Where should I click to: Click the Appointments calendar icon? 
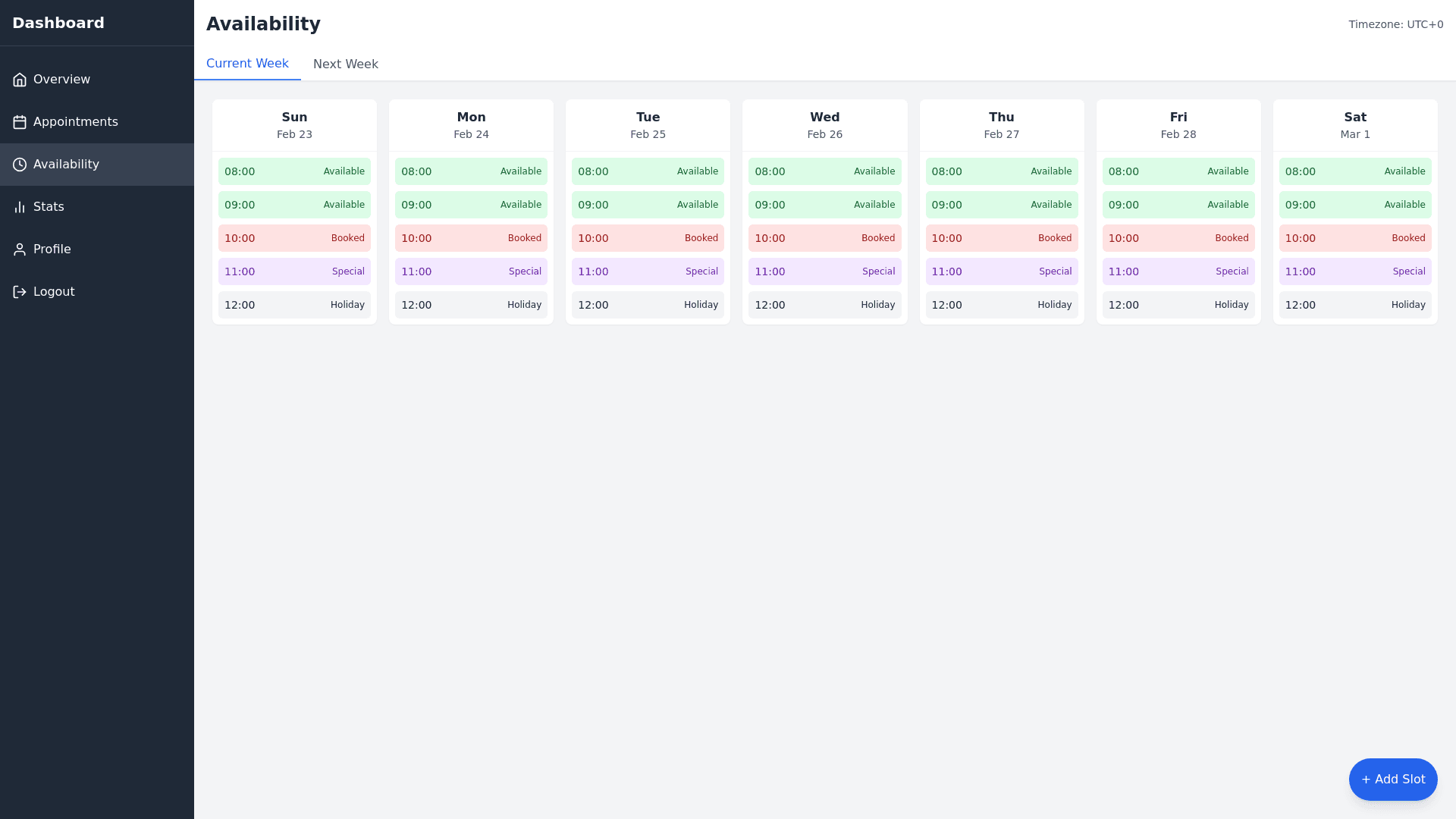[20, 122]
